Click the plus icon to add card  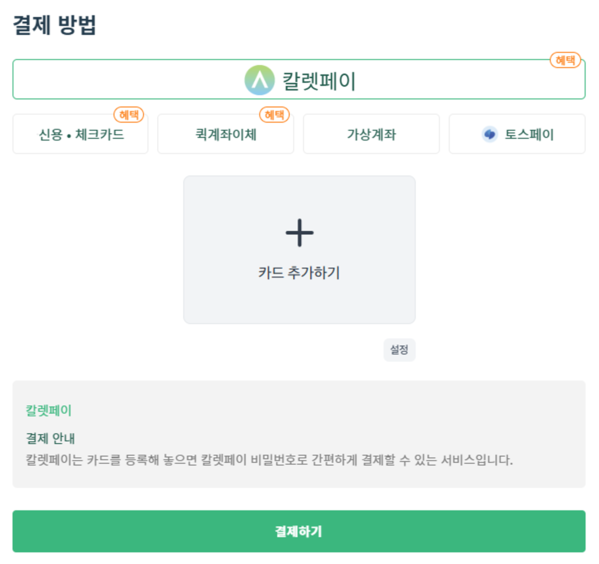[x=300, y=233]
